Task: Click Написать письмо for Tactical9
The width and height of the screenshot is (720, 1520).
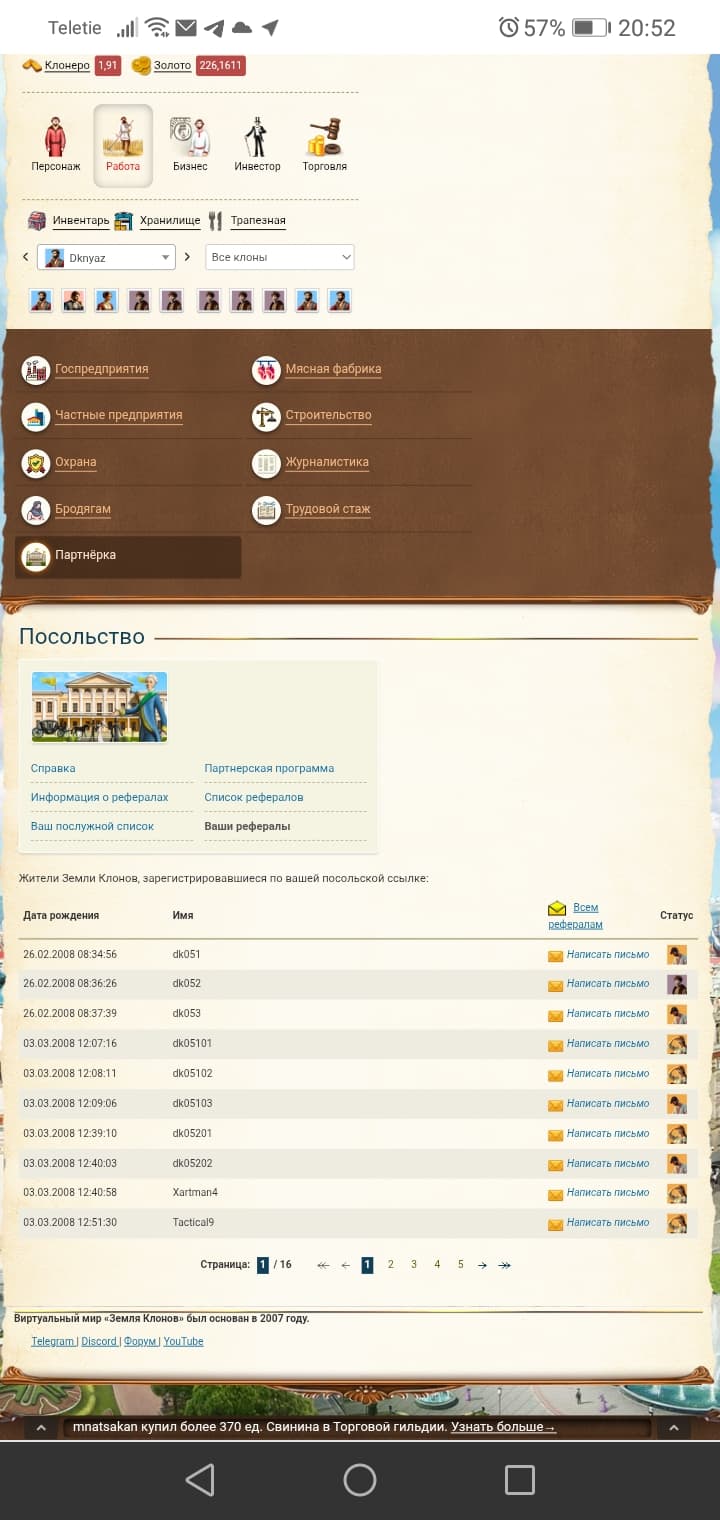Action: click(607, 1223)
